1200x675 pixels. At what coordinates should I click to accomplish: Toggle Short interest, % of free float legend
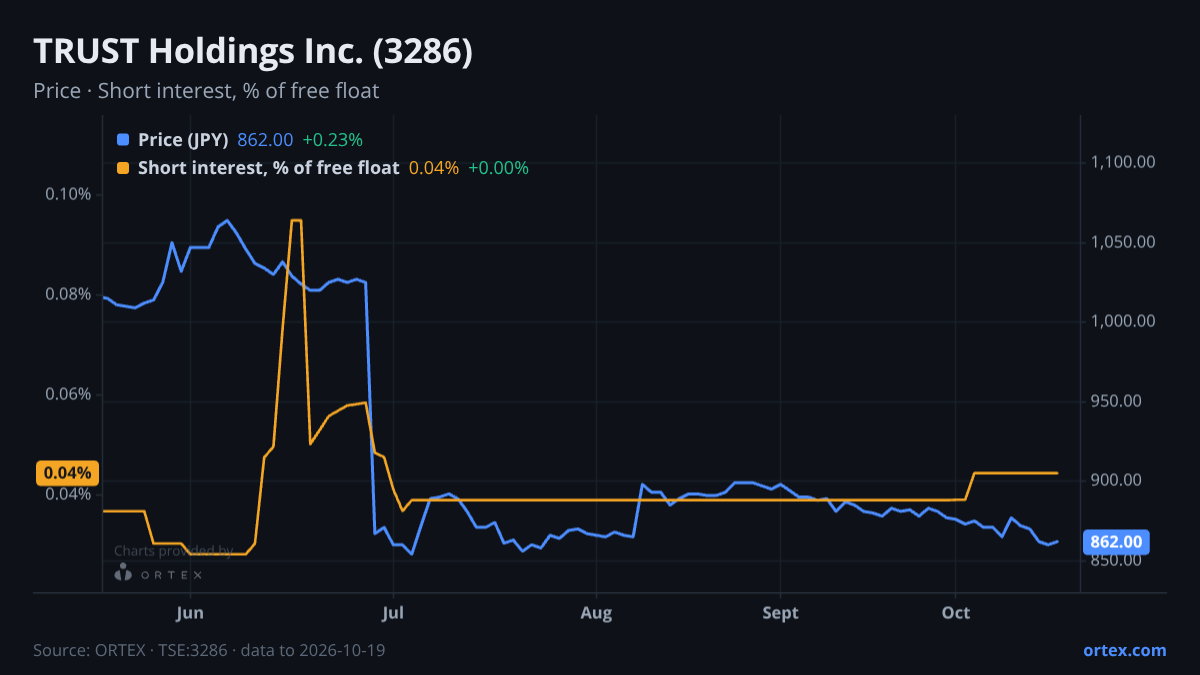(268, 168)
